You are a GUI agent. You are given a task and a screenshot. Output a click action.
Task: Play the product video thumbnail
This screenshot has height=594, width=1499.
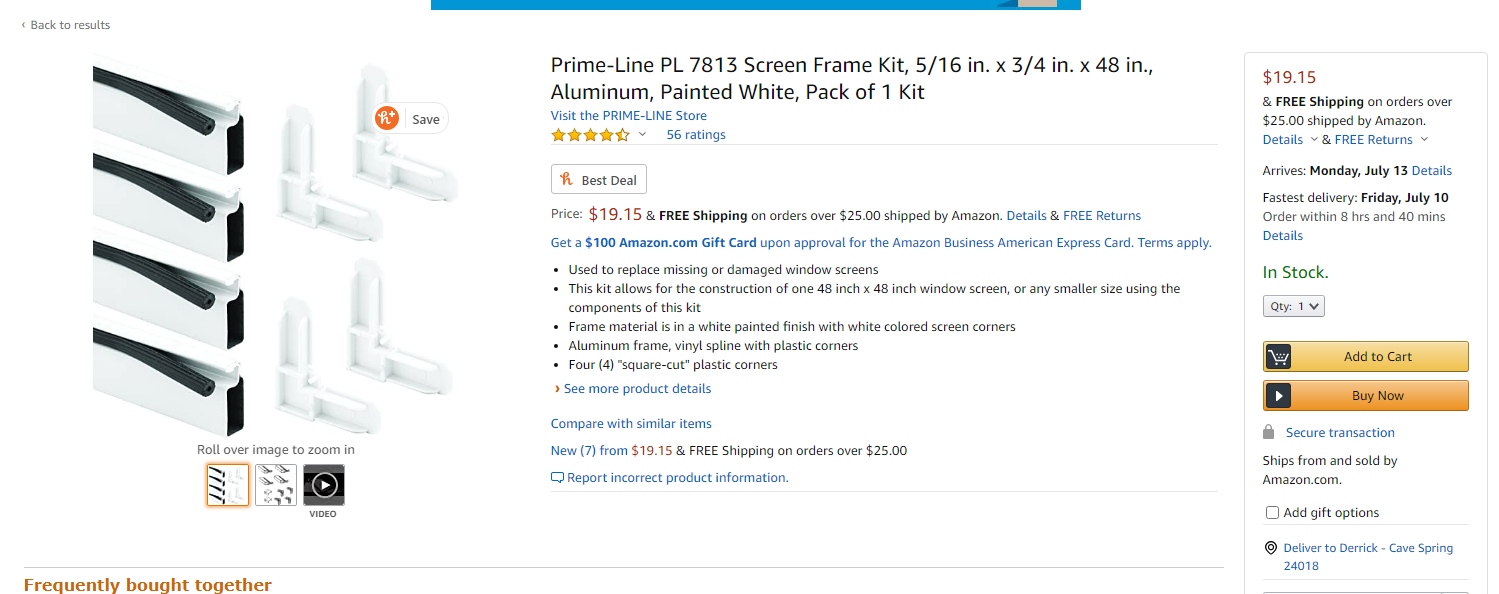pos(324,485)
